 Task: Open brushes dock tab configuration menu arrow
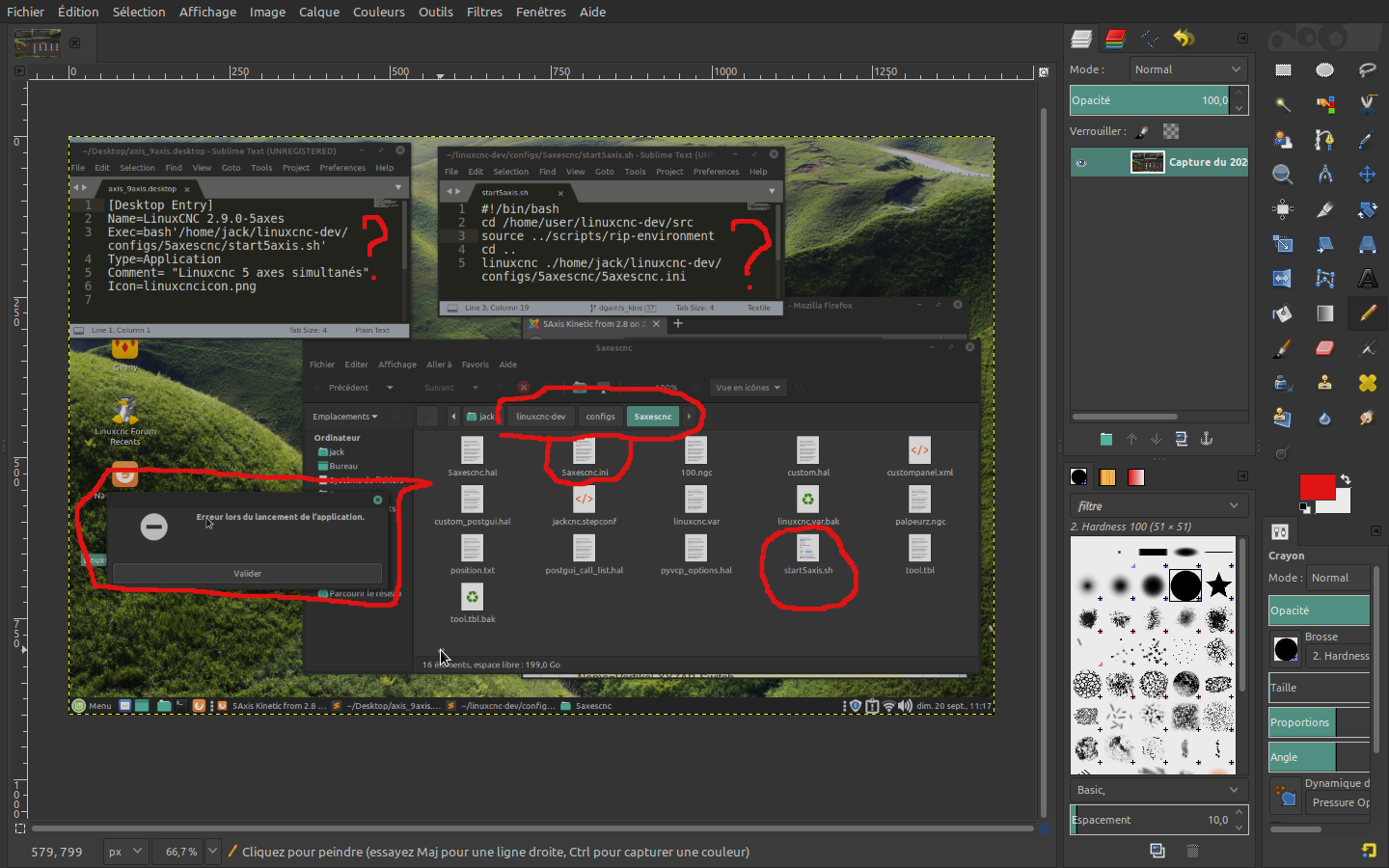point(1242,476)
